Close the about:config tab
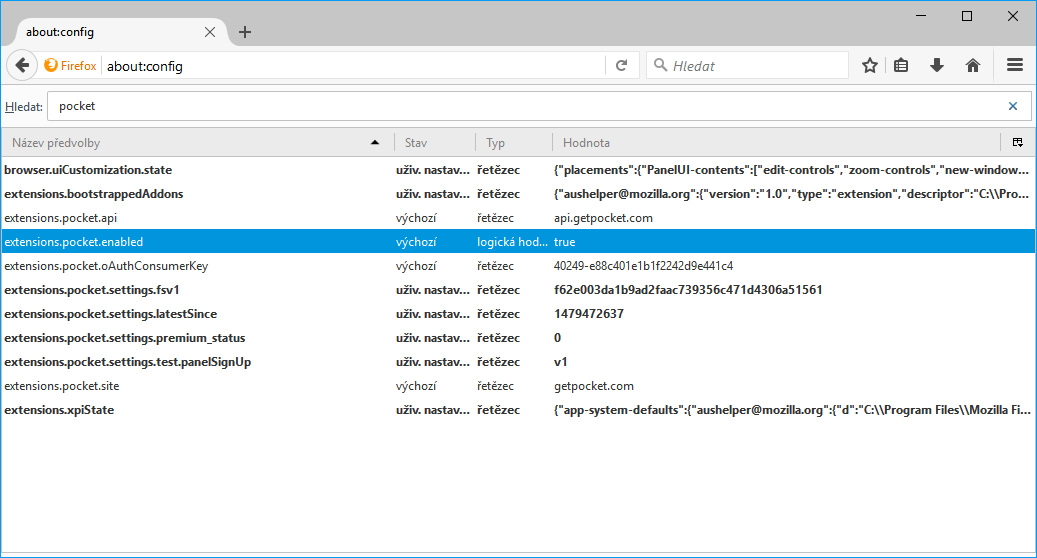The height and width of the screenshot is (558, 1037). pos(210,32)
